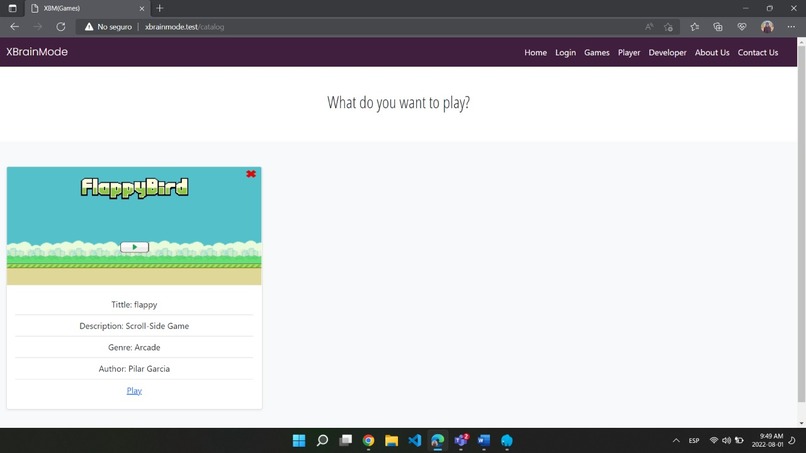
Task: Click the scrollbar down arrow
Action: pyautogui.click(x=801, y=423)
